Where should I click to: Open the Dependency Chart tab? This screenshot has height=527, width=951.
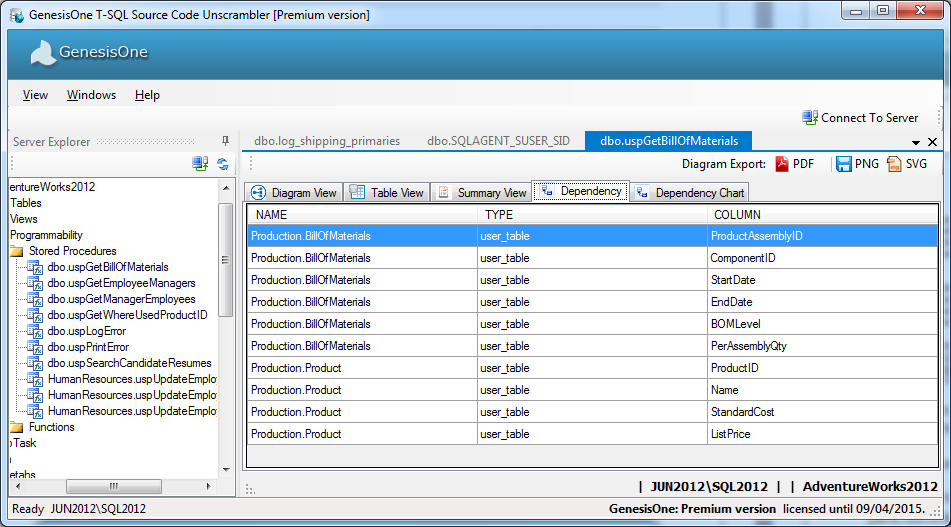pyautogui.click(x=690, y=192)
